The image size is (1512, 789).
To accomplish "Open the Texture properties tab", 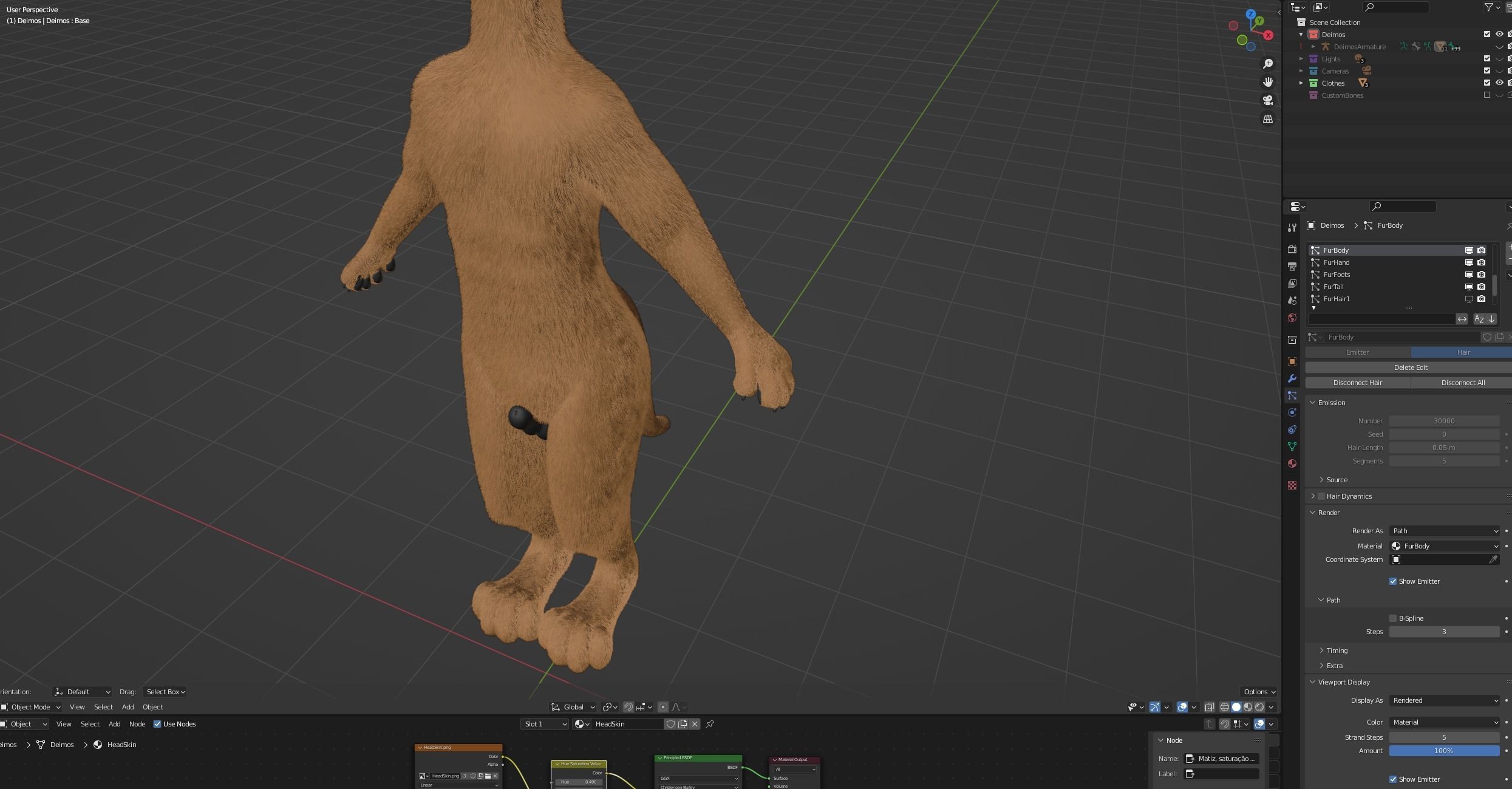I will pyautogui.click(x=1292, y=485).
